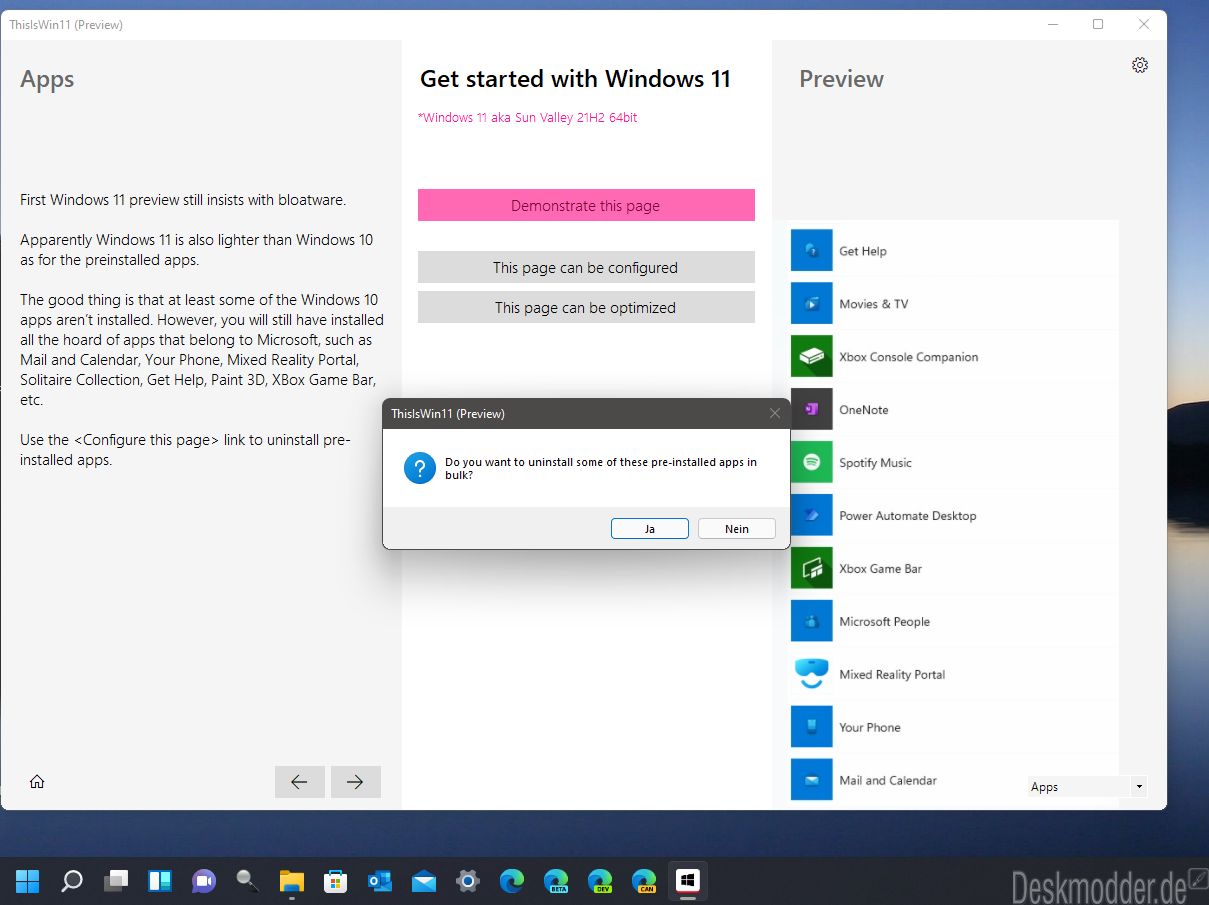
Task: Open Widgets from the taskbar
Action: tap(160, 881)
